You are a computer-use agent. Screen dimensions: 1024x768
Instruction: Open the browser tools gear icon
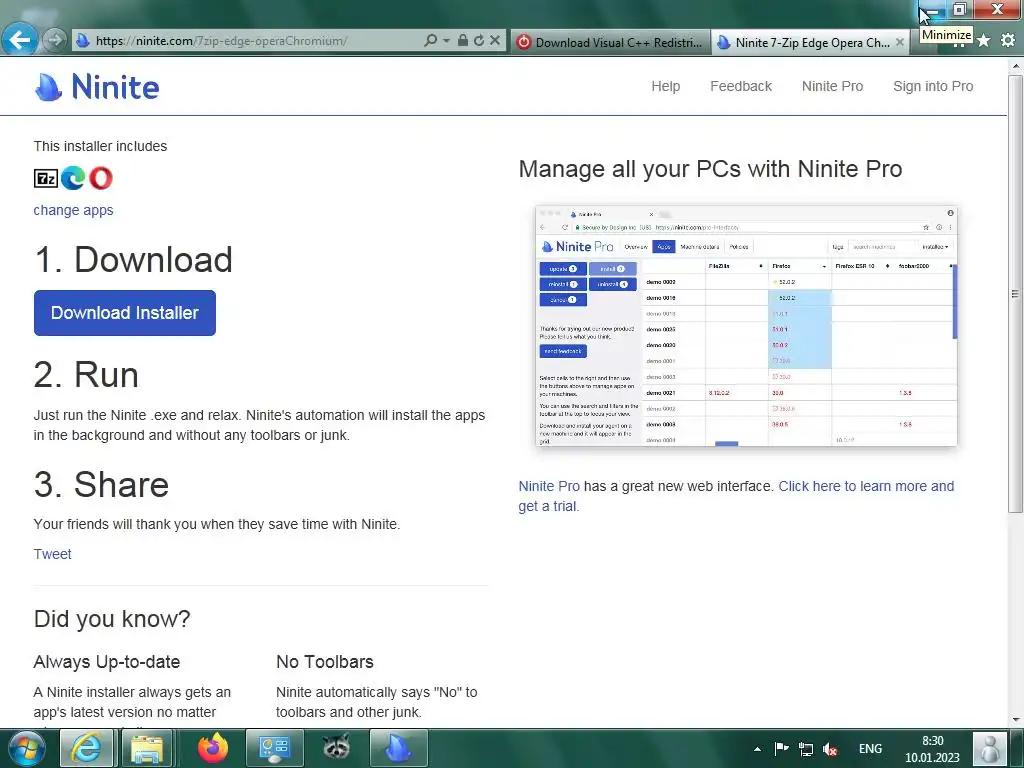click(1008, 40)
